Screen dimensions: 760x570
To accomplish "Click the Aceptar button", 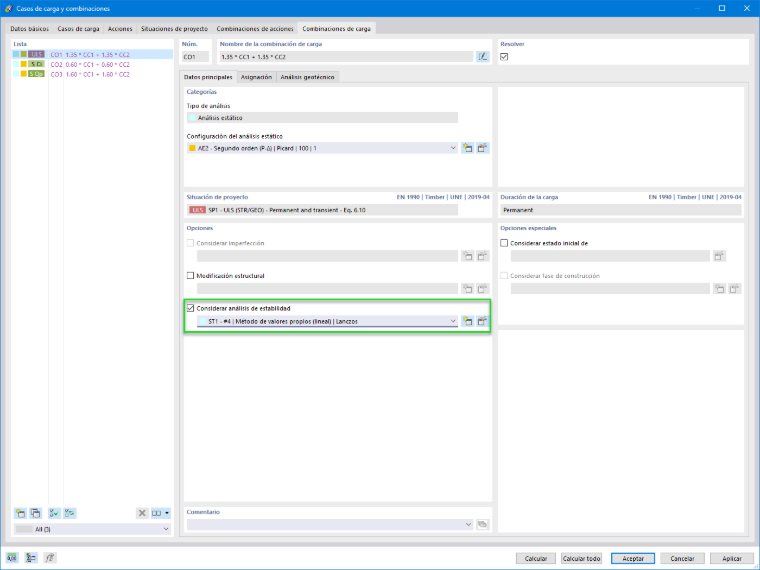I will (x=633, y=558).
